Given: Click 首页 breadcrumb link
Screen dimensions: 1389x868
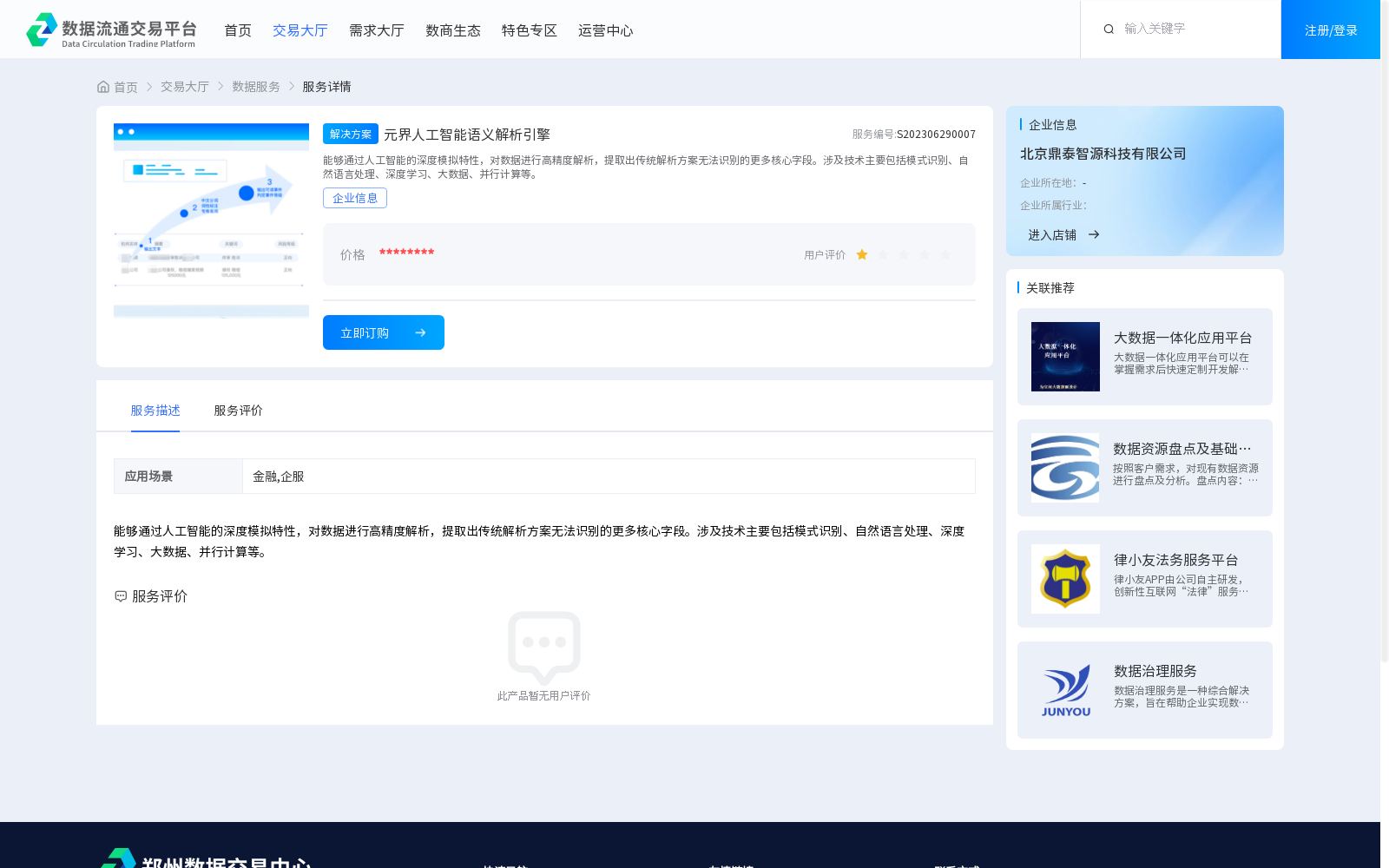Looking at the screenshot, I should click(126, 87).
